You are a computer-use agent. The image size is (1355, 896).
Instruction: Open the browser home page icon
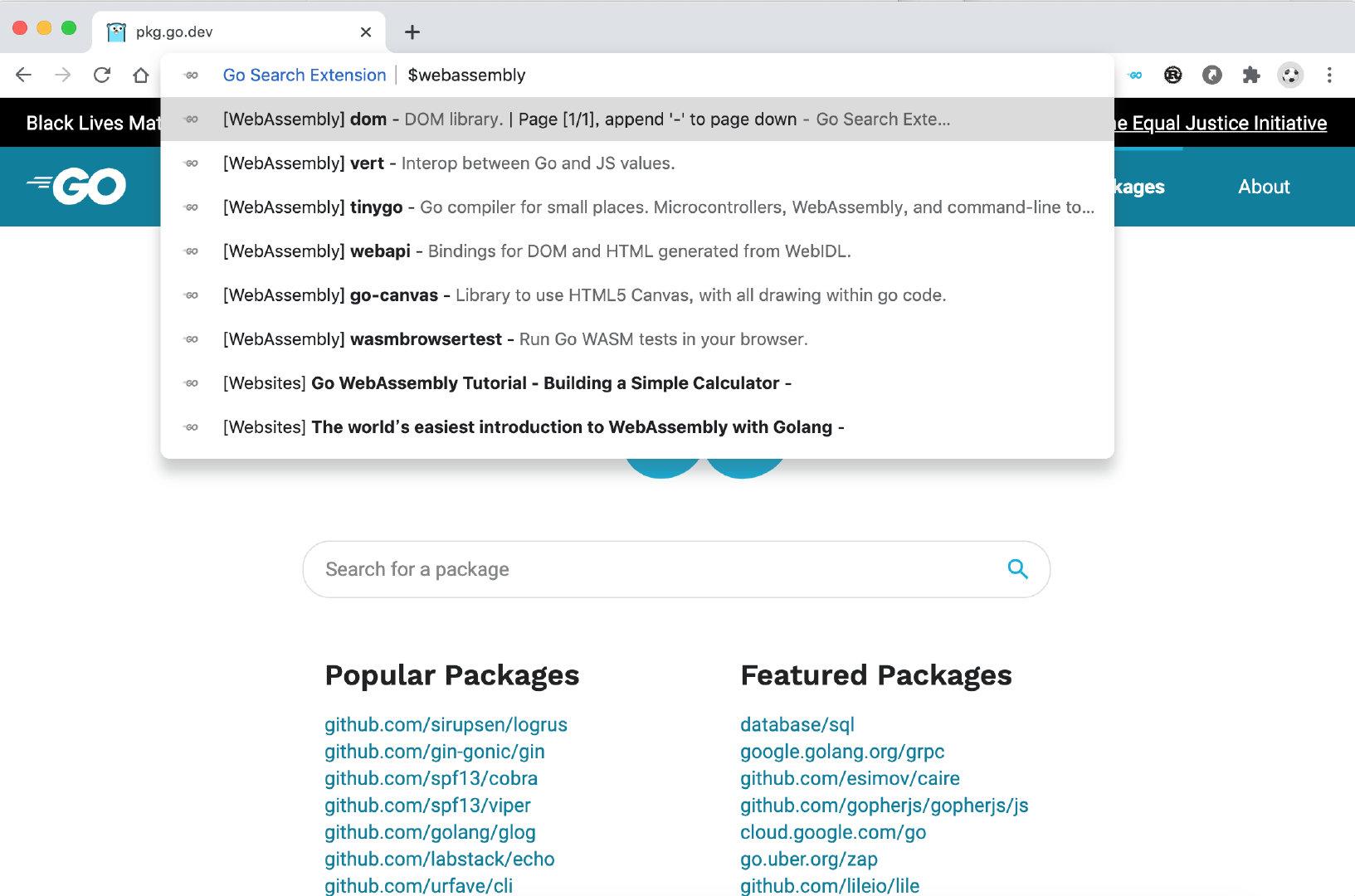tap(141, 75)
